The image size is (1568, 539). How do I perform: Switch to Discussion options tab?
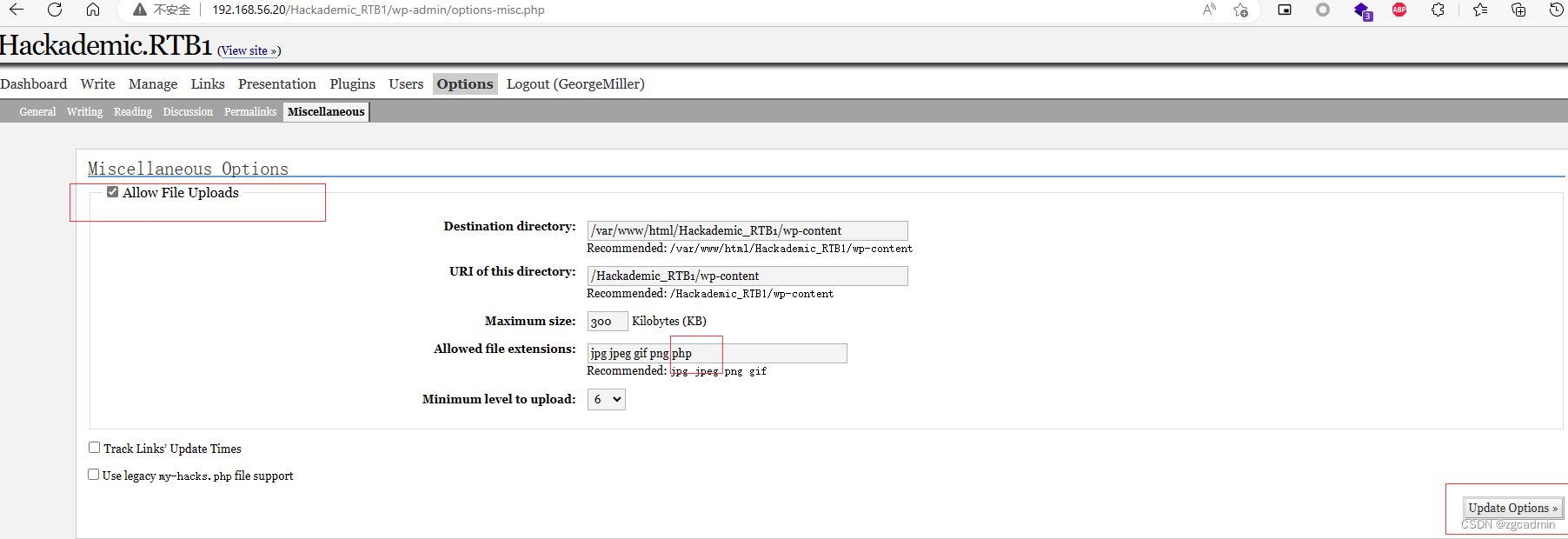[188, 111]
